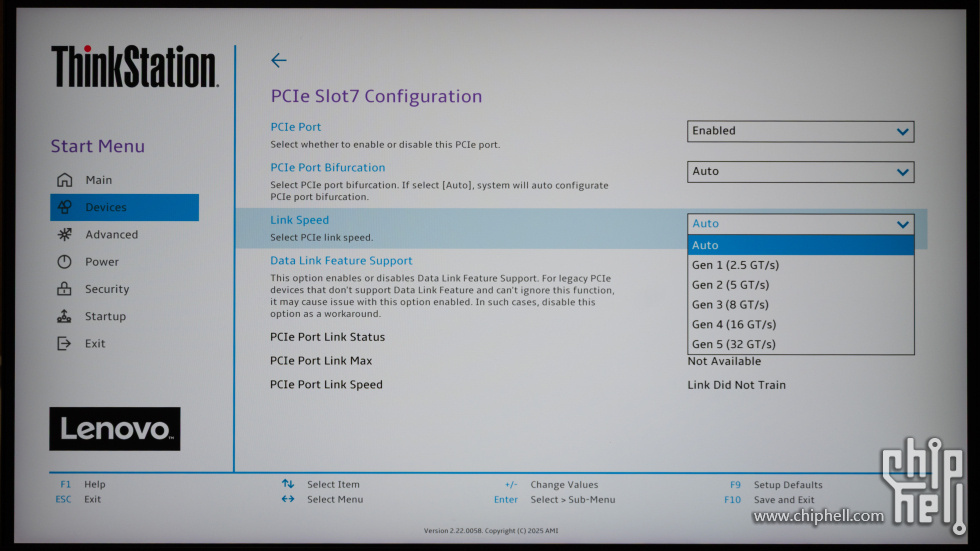This screenshot has width=980, height=551.
Task: Click the Startup icon in sidebar
Action: 65,317
